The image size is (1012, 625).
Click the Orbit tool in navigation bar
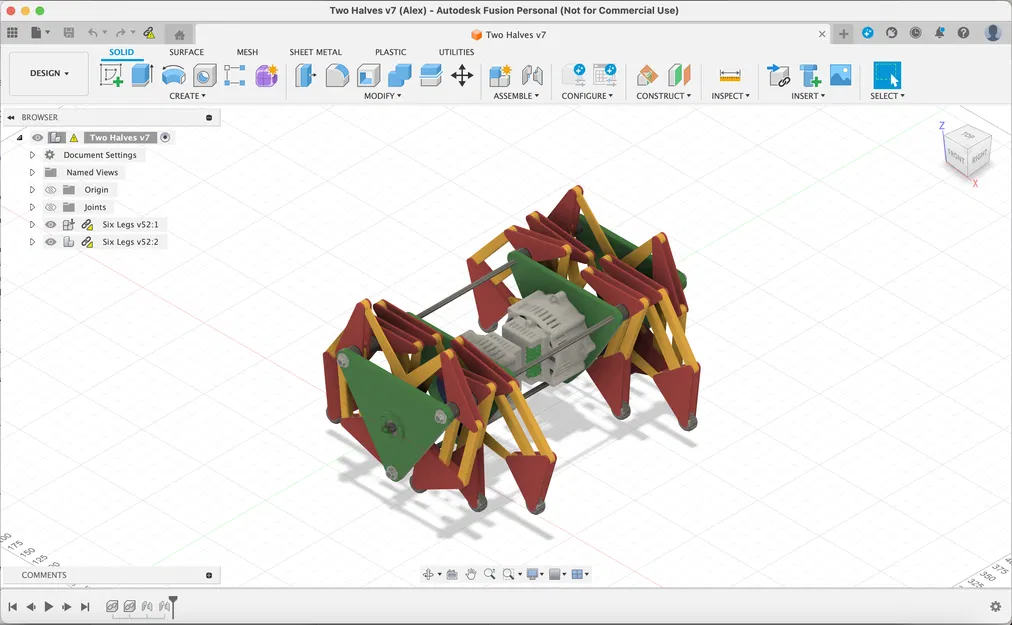pyautogui.click(x=430, y=574)
